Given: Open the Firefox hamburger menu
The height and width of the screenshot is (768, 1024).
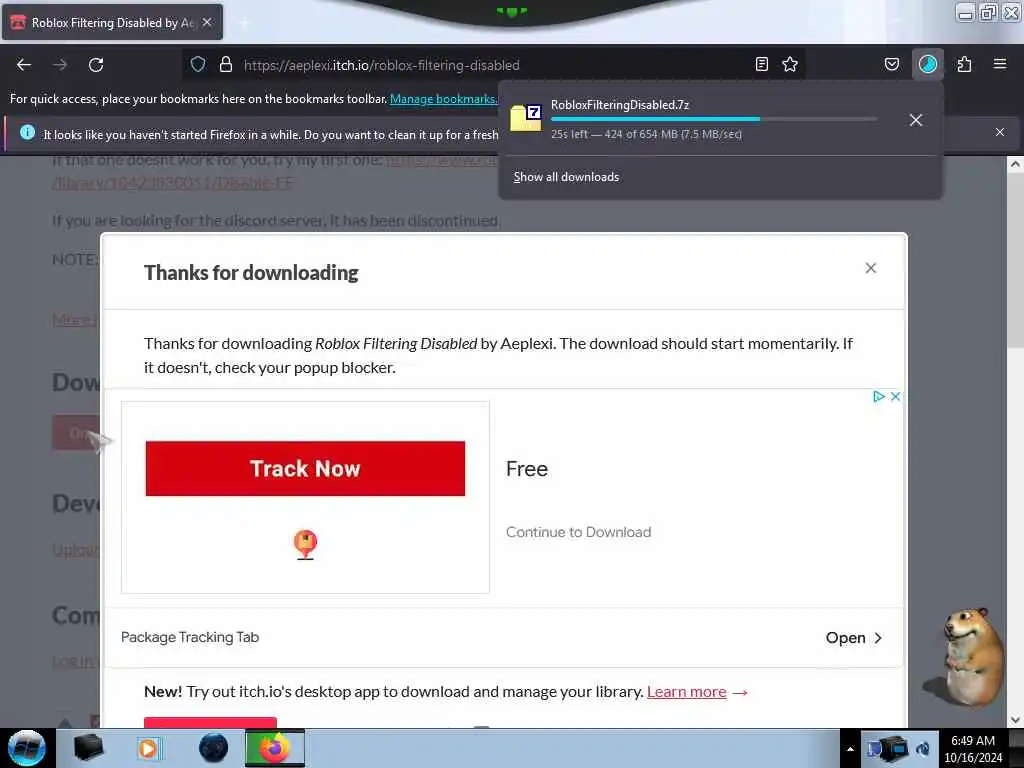Looking at the screenshot, I should pos(1000,64).
